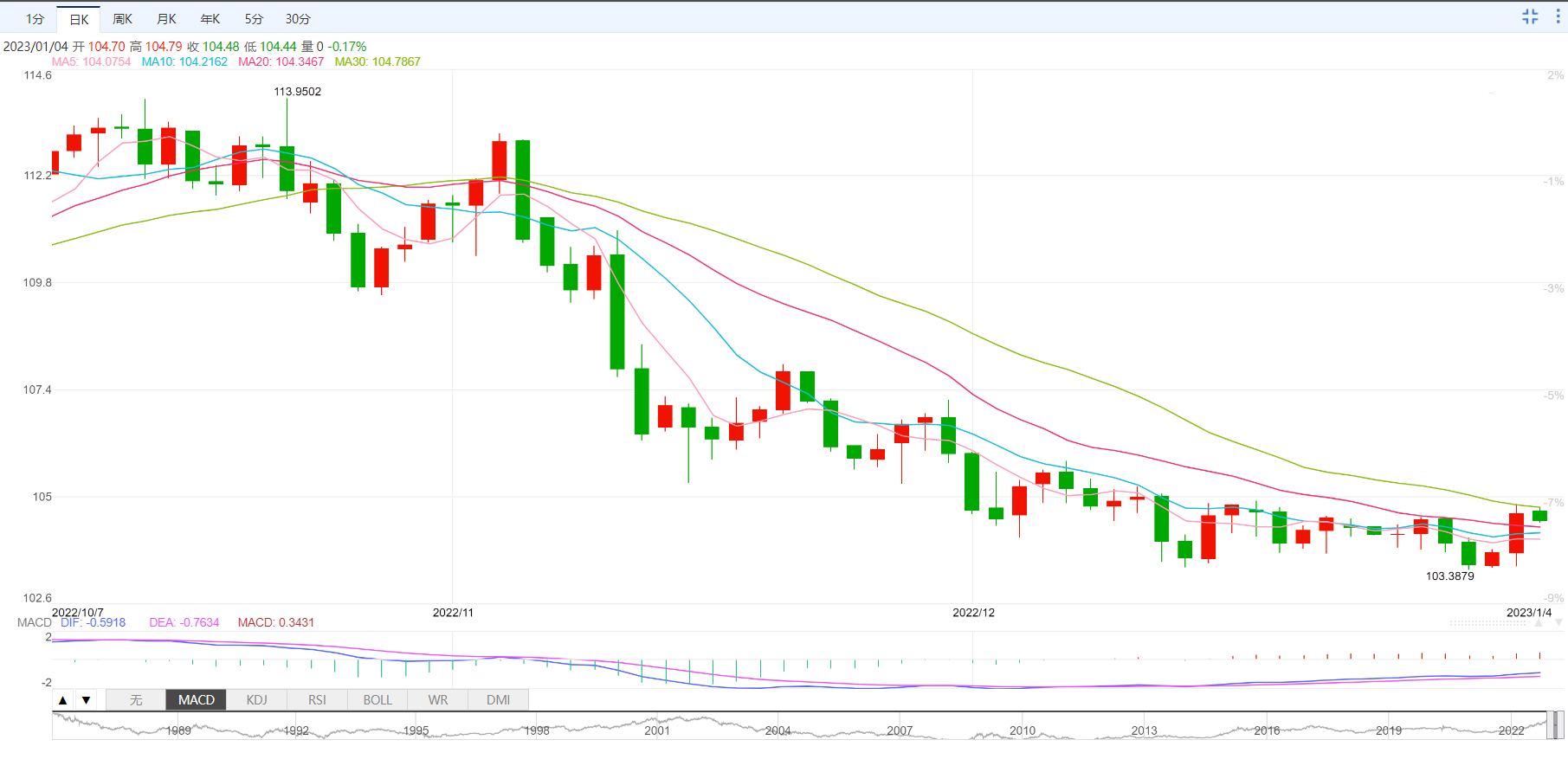Click the 2022/10/7 start date label

(77, 613)
